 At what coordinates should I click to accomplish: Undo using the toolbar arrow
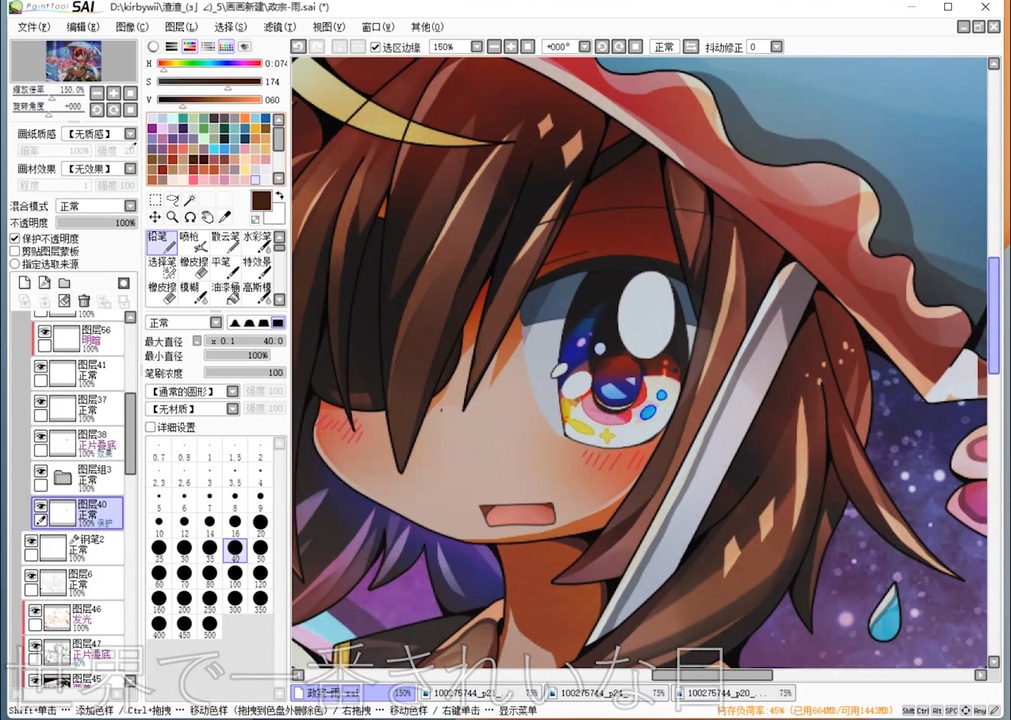[299, 46]
